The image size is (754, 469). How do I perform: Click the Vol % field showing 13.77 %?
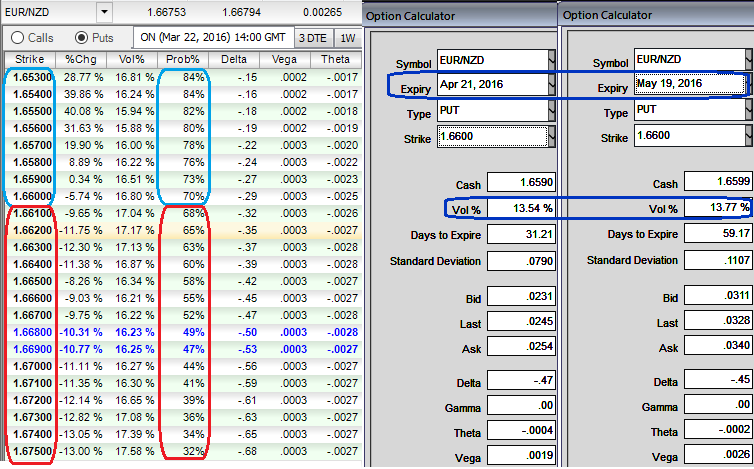716,209
